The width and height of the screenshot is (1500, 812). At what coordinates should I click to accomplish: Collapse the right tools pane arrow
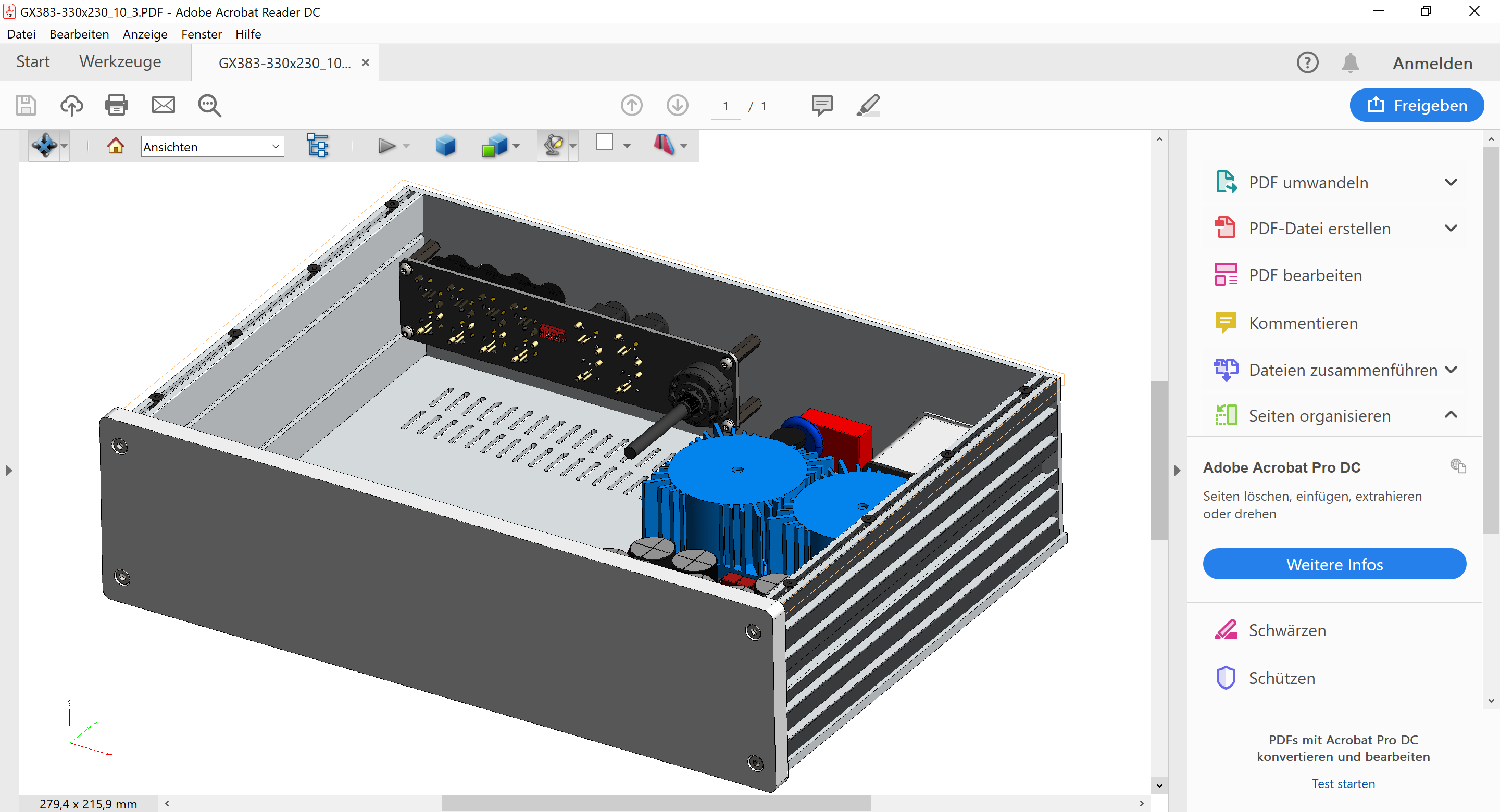coord(1177,470)
